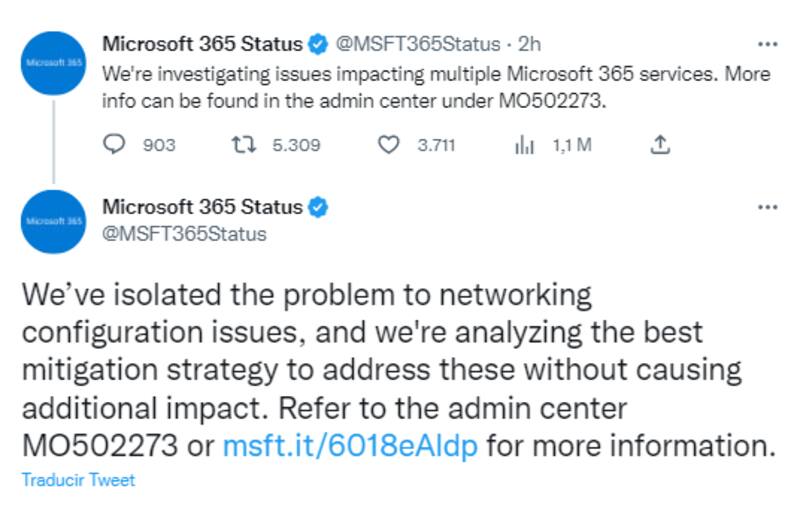This screenshot has width=800, height=513.
Task: Open the Microsoft 365 avatar on the first tweet
Action: pos(53,62)
